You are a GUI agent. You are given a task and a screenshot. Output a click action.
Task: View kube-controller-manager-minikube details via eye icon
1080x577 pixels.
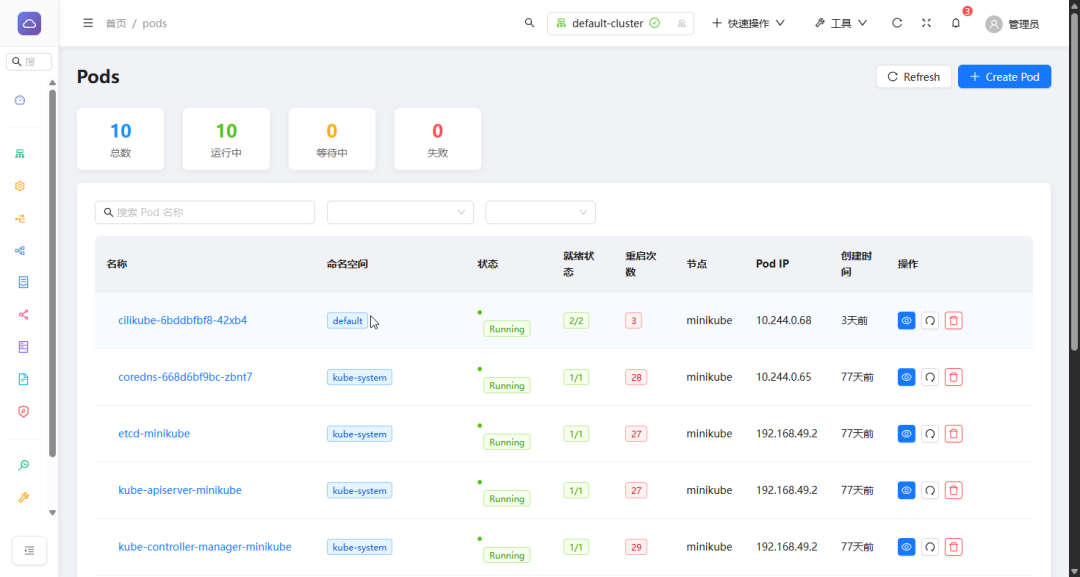coord(906,547)
